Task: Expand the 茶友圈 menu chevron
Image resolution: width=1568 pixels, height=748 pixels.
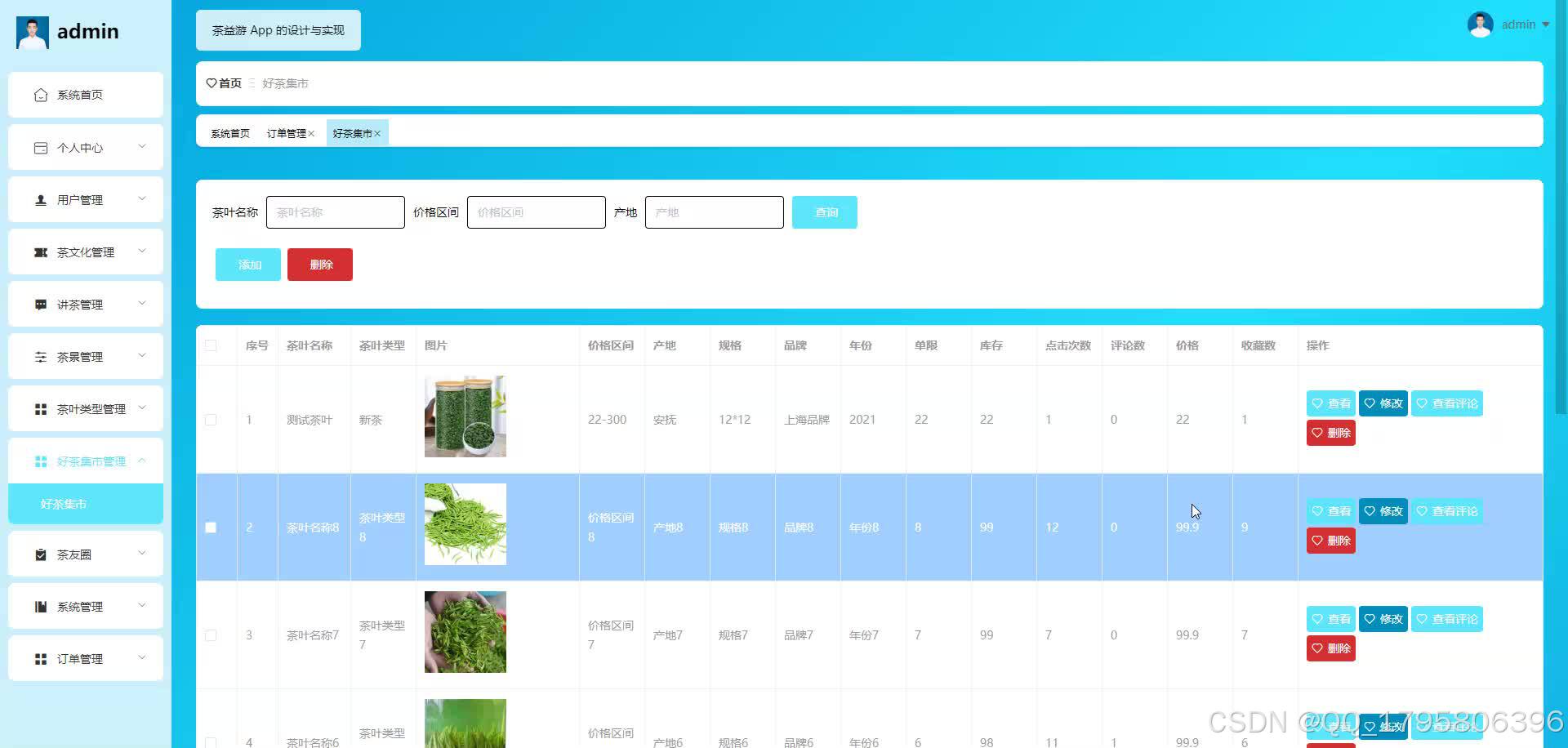Action: (x=142, y=554)
